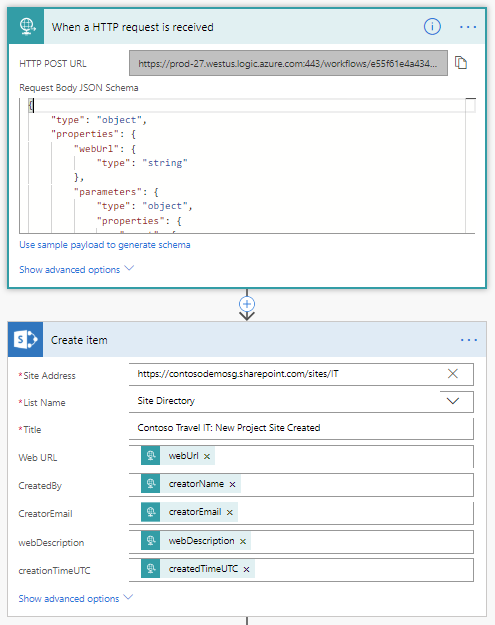Click the creationTimeUTC field empty area

coord(363,569)
